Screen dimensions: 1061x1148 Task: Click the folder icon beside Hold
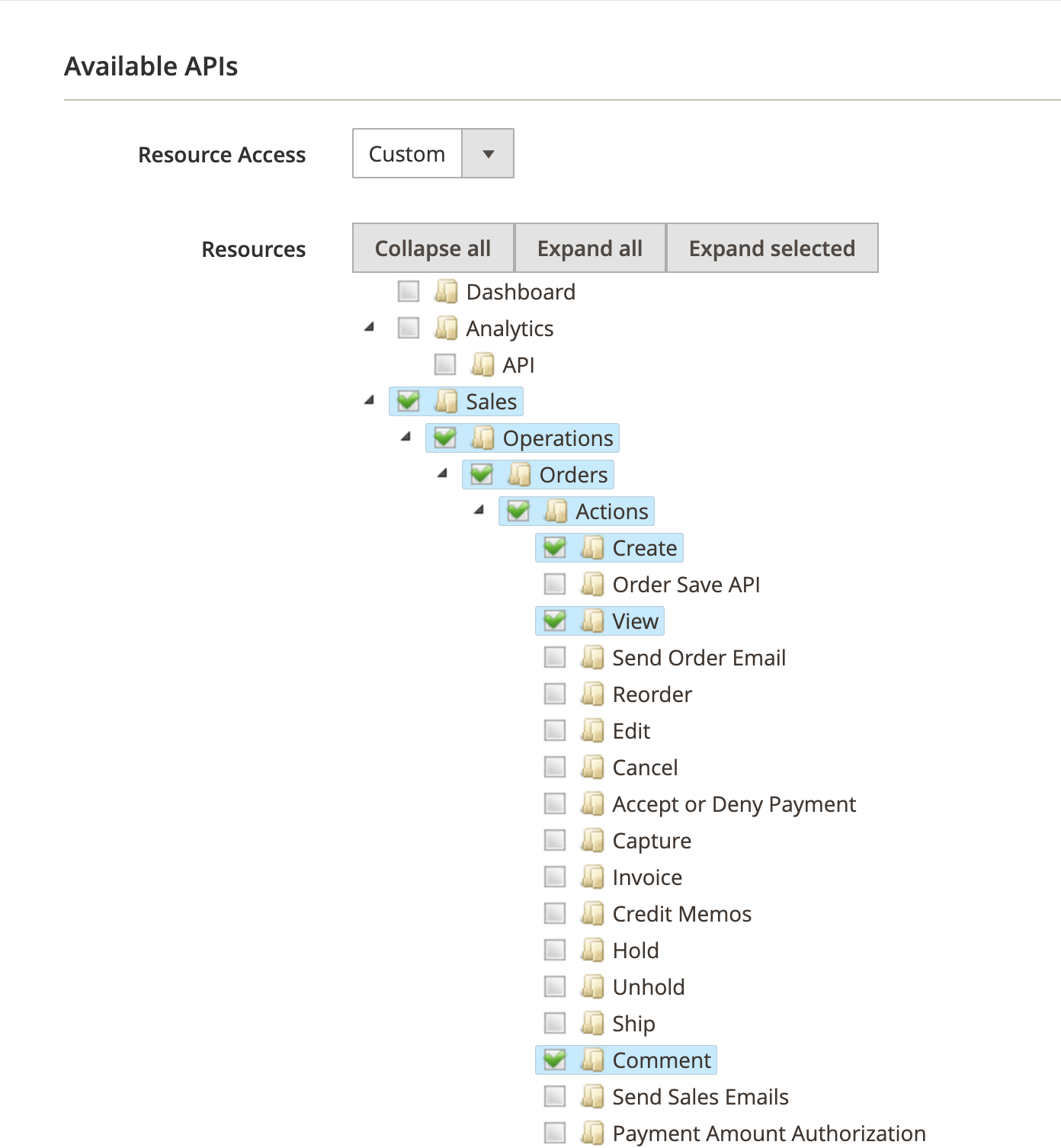[592, 950]
